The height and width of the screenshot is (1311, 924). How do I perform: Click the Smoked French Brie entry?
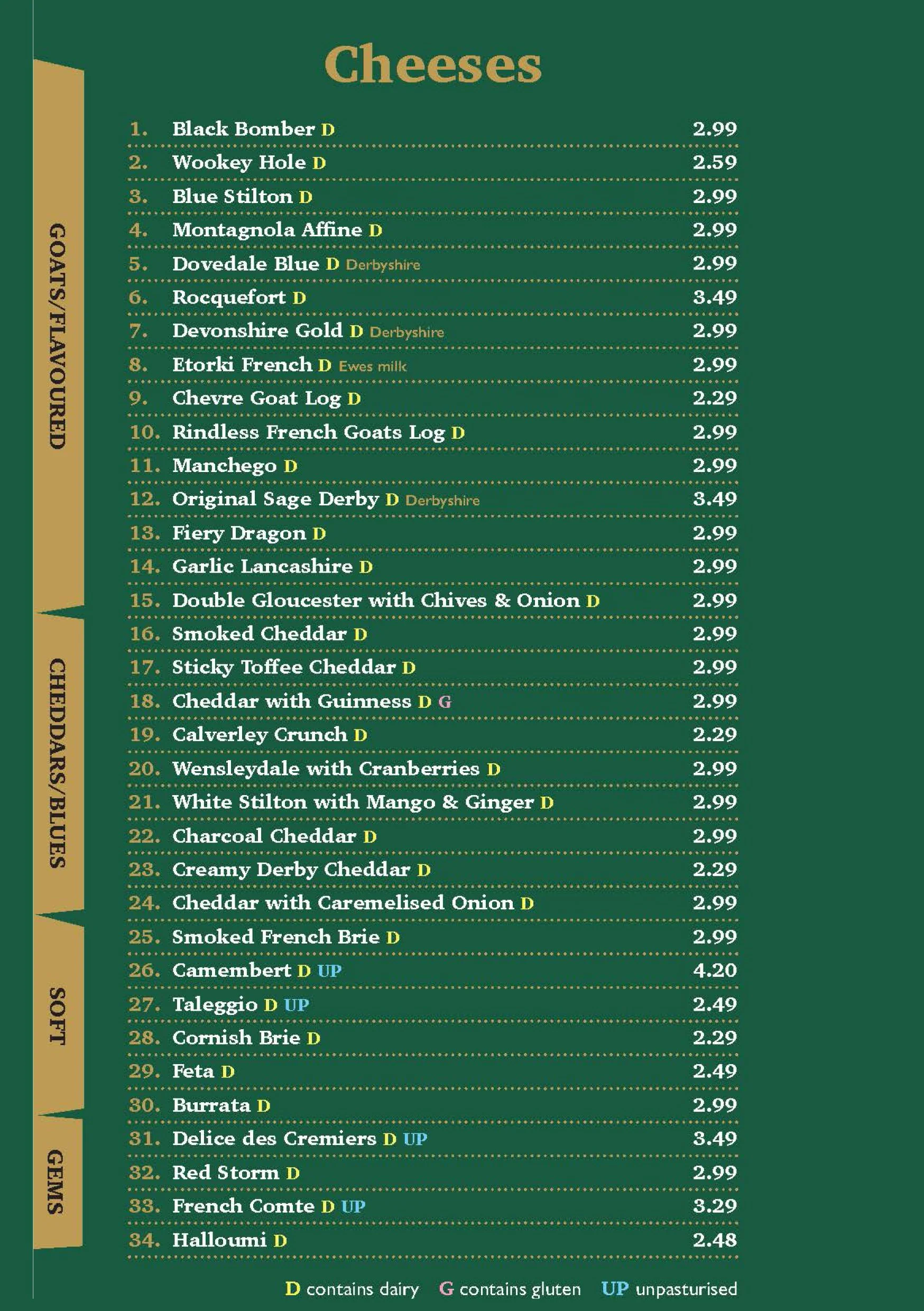click(432, 938)
